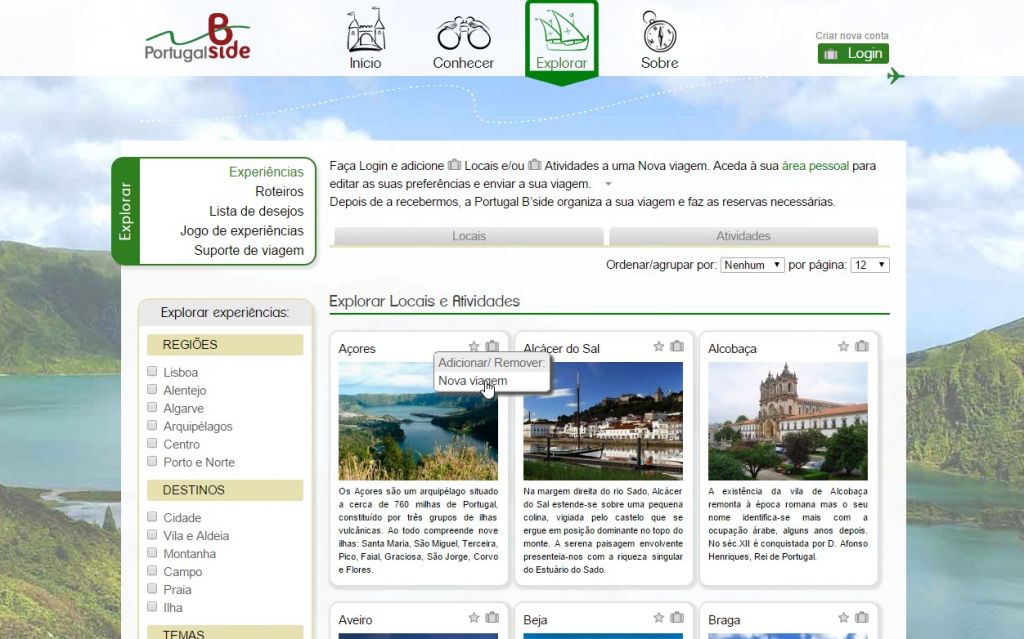Follow the área pessoal link
This screenshot has width=1024, height=639.
click(816, 165)
